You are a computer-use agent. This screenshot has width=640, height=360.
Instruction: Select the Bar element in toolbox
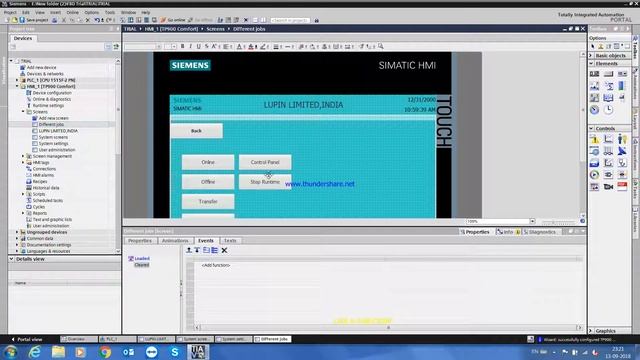pos(622,86)
